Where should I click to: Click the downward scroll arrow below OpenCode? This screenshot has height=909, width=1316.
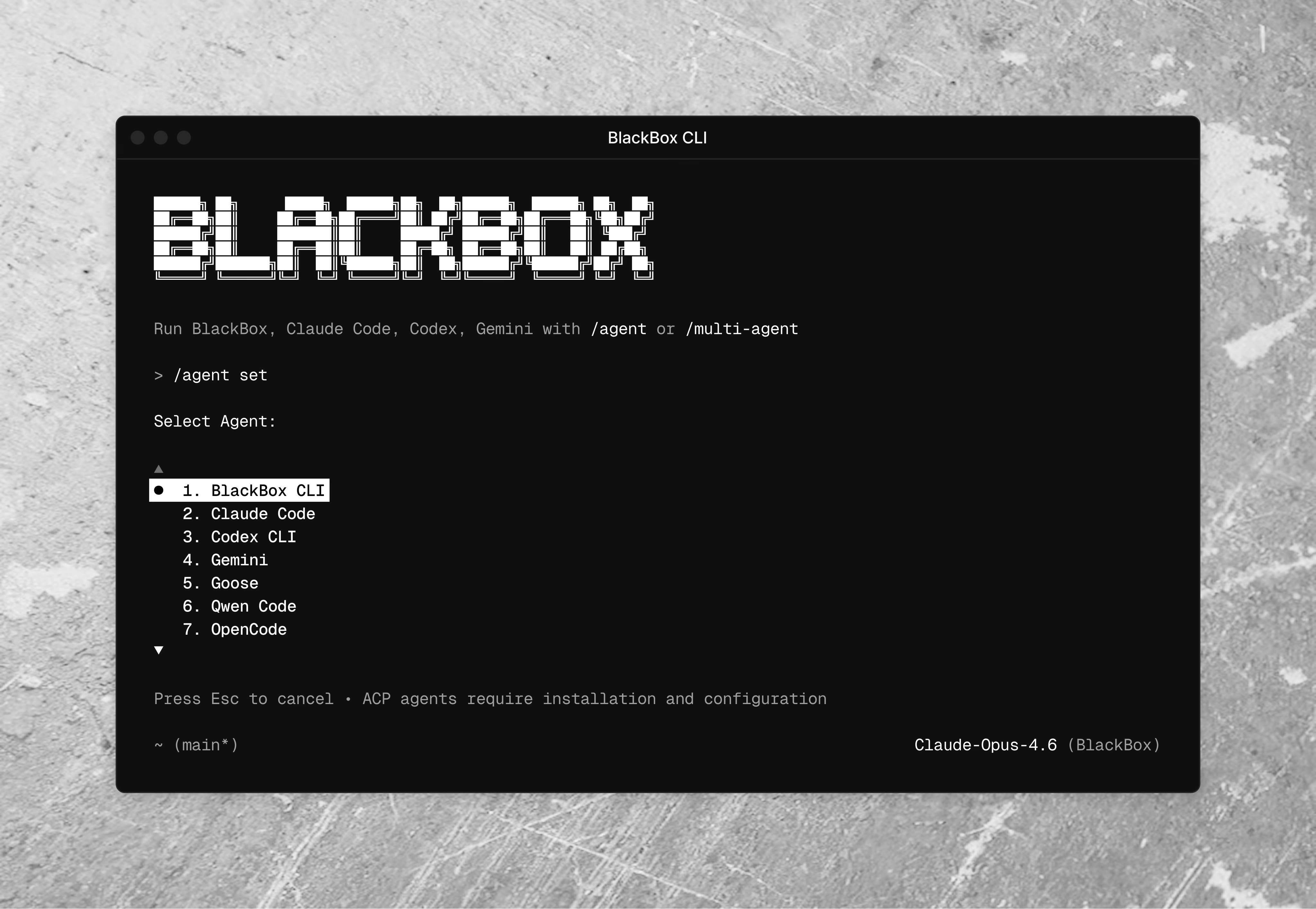coord(159,650)
